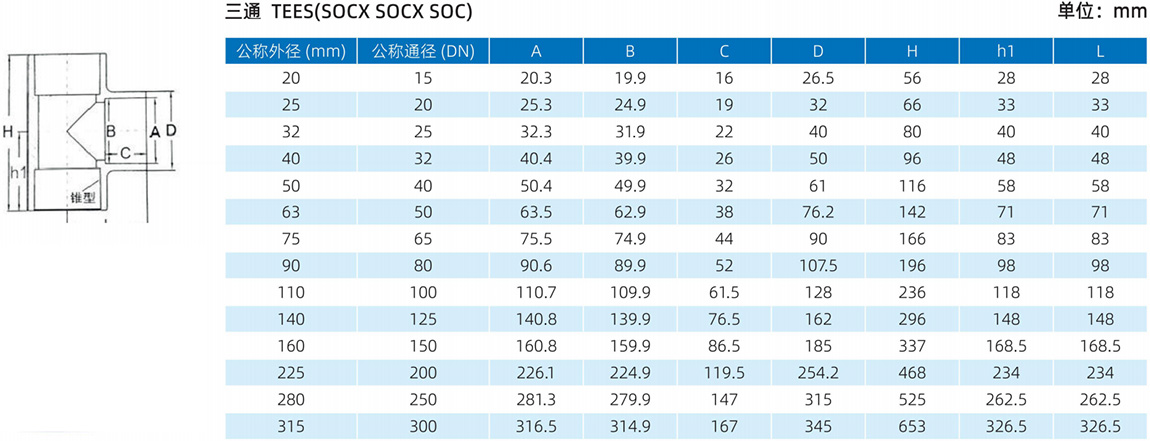Click the table title 三通 TEES(SOCX SOCX SOC)
The image size is (1150, 441).
pyautogui.click(x=348, y=14)
